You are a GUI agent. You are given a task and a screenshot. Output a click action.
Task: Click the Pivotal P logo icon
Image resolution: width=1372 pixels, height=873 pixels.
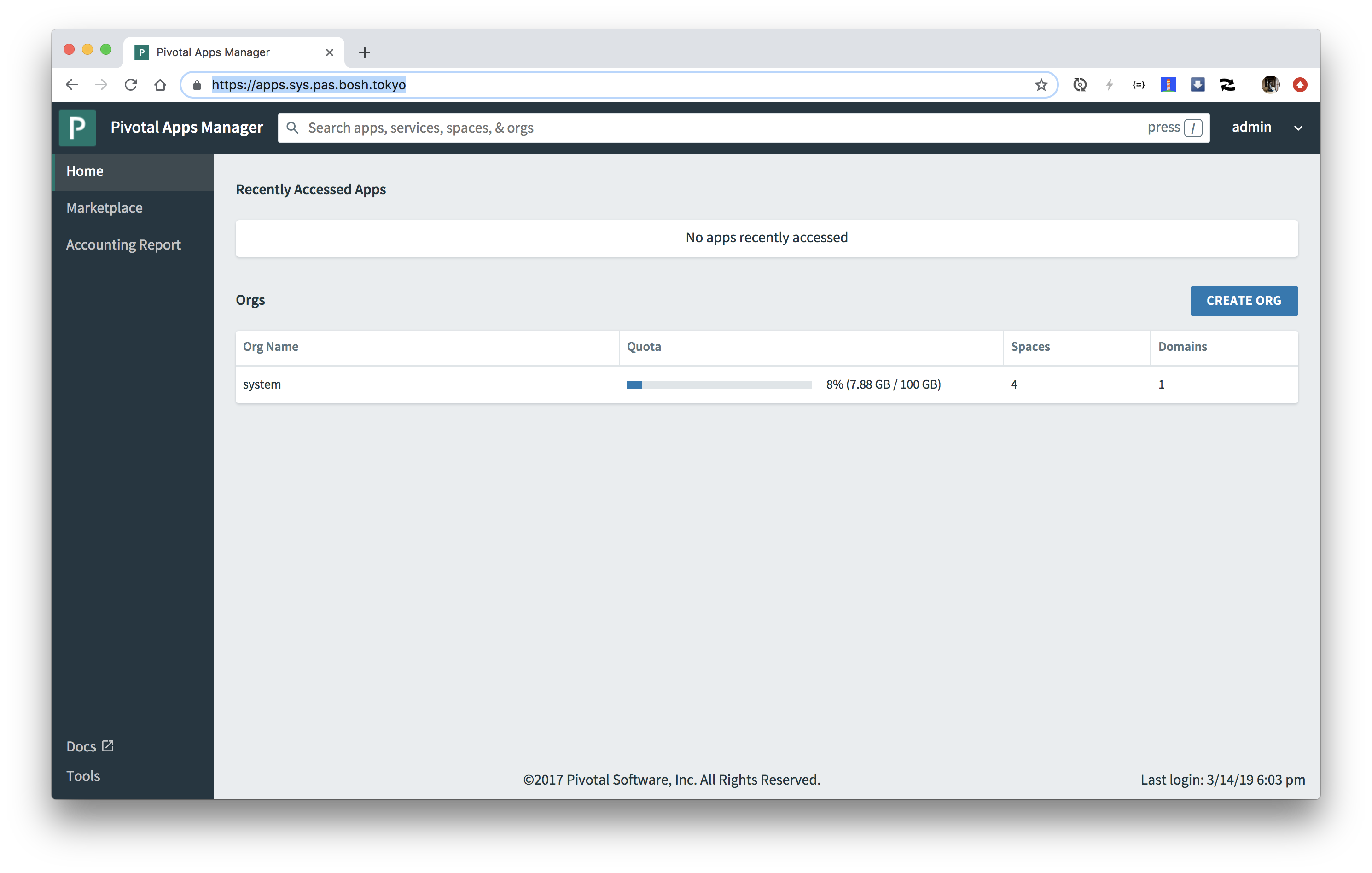(77, 128)
